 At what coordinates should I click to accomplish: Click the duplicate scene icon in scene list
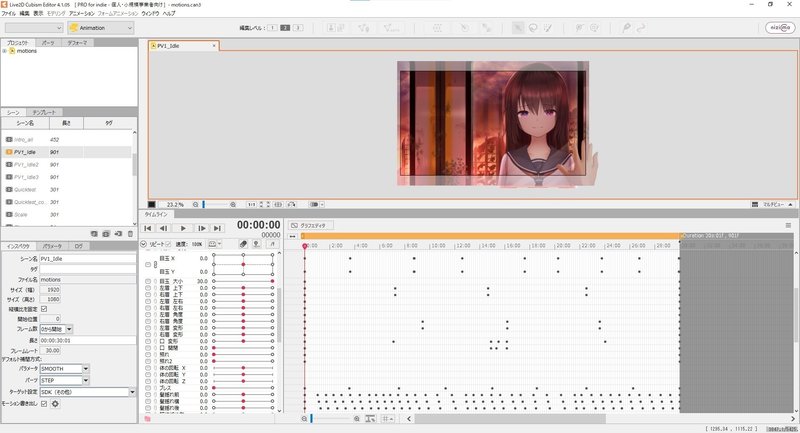pyautogui.click(x=106, y=234)
